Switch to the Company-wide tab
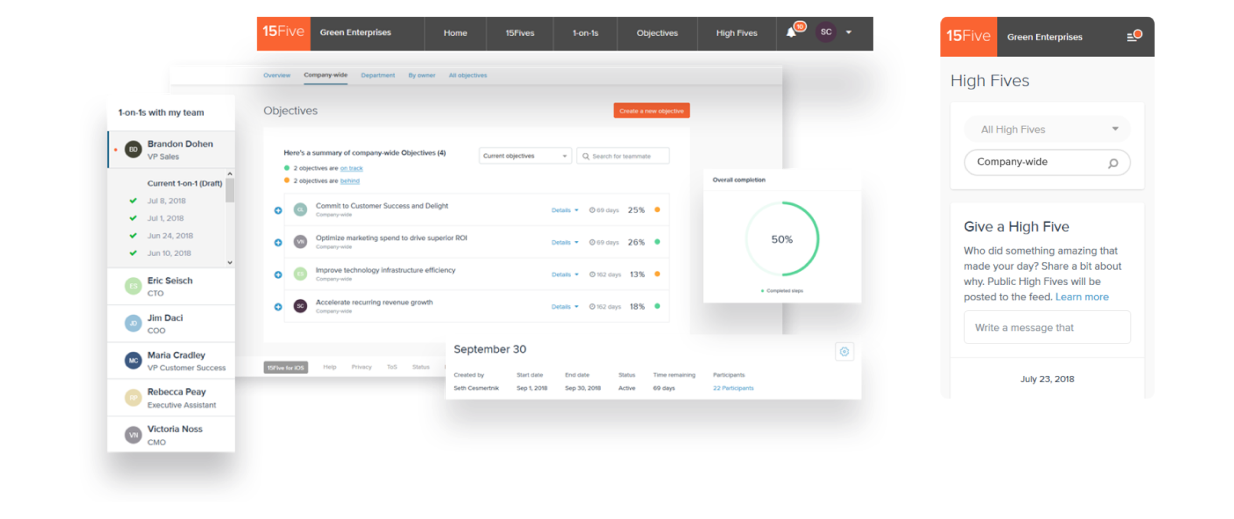The image size is (1234, 519). tap(326, 75)
